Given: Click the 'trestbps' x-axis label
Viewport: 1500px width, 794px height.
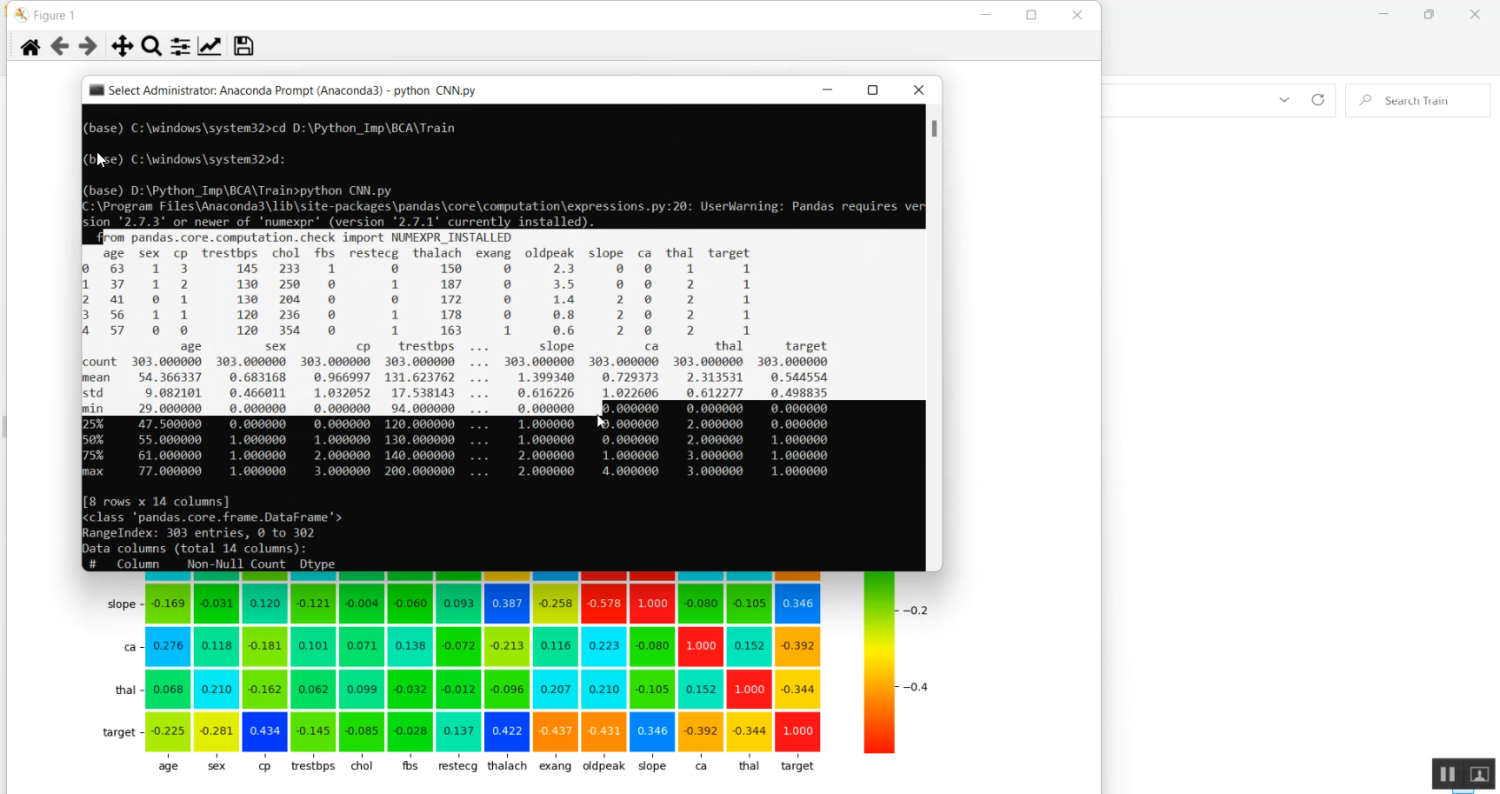Looking at the screenshot, I should (x=313, y=766).
